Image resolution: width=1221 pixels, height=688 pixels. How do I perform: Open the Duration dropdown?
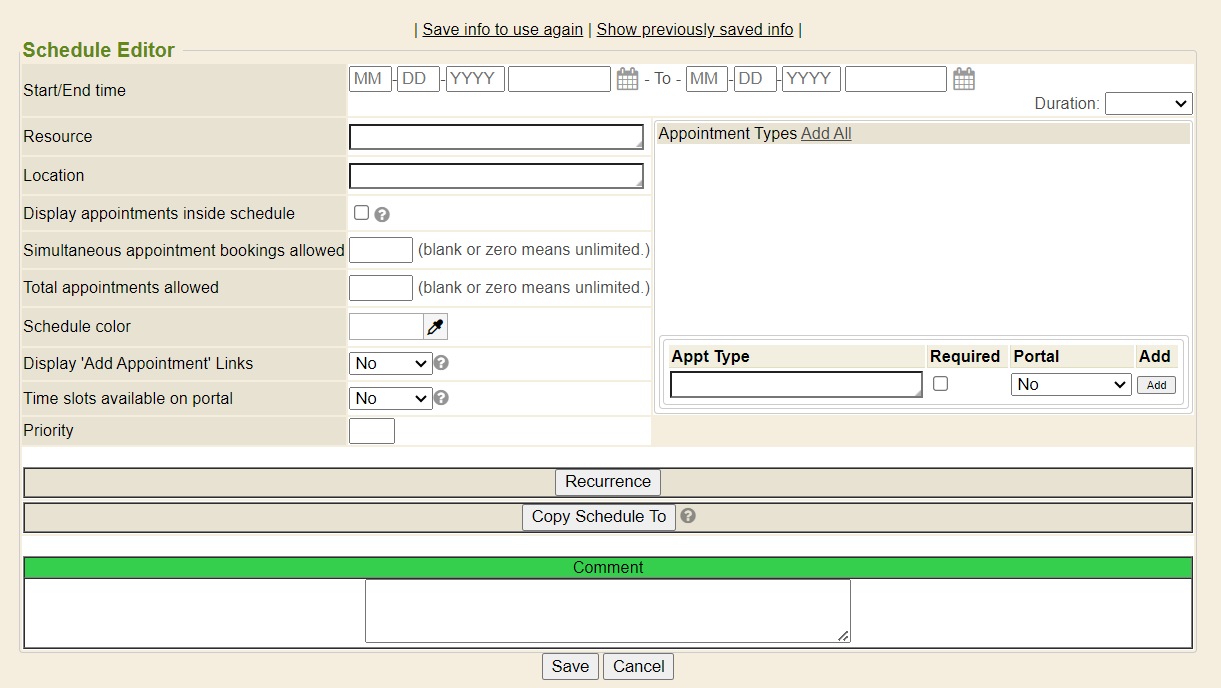1148,103
